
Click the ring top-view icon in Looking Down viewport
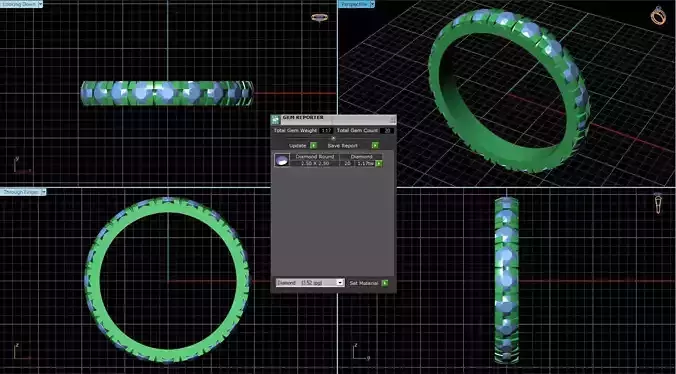(x=319, y=17)
